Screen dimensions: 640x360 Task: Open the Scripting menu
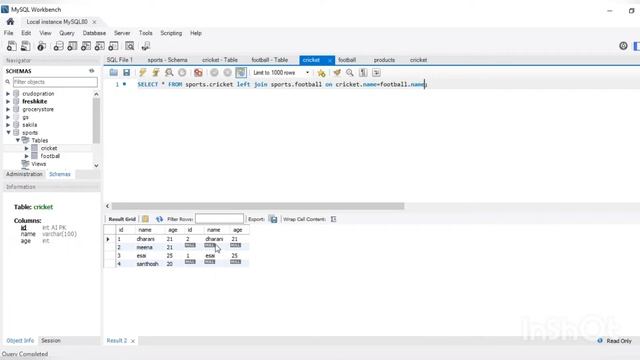click(x=171, y=33)
